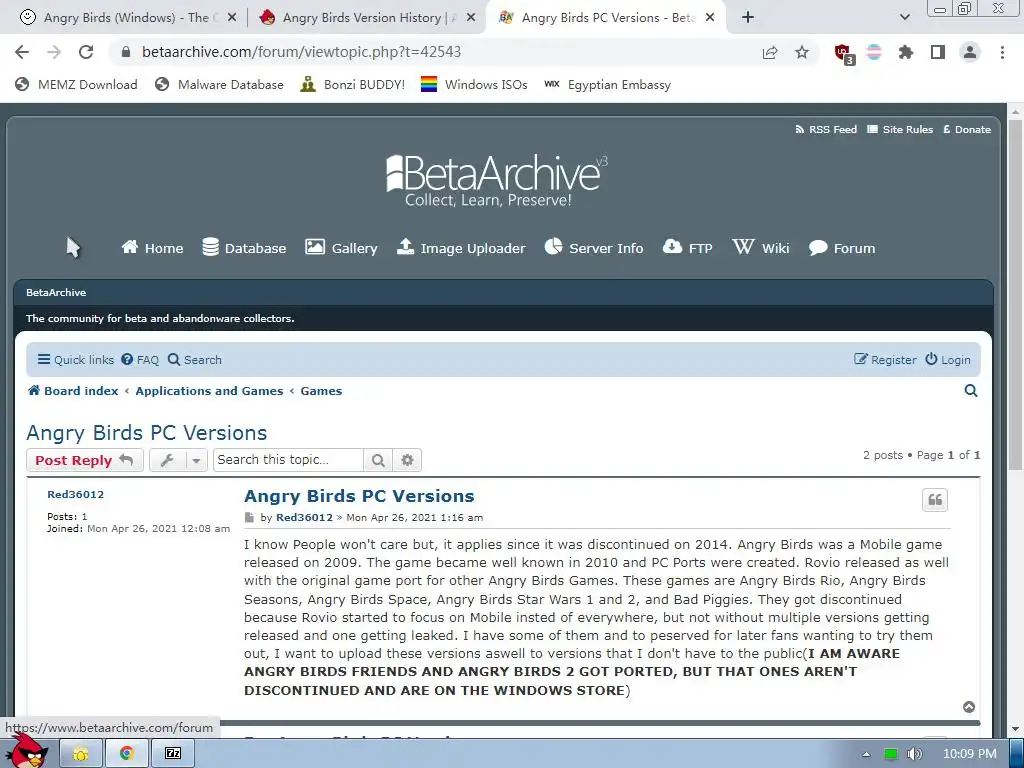Screen dimensions: 1024x768
Task: Open Gallery in site navigation
Action: (341, 248)
